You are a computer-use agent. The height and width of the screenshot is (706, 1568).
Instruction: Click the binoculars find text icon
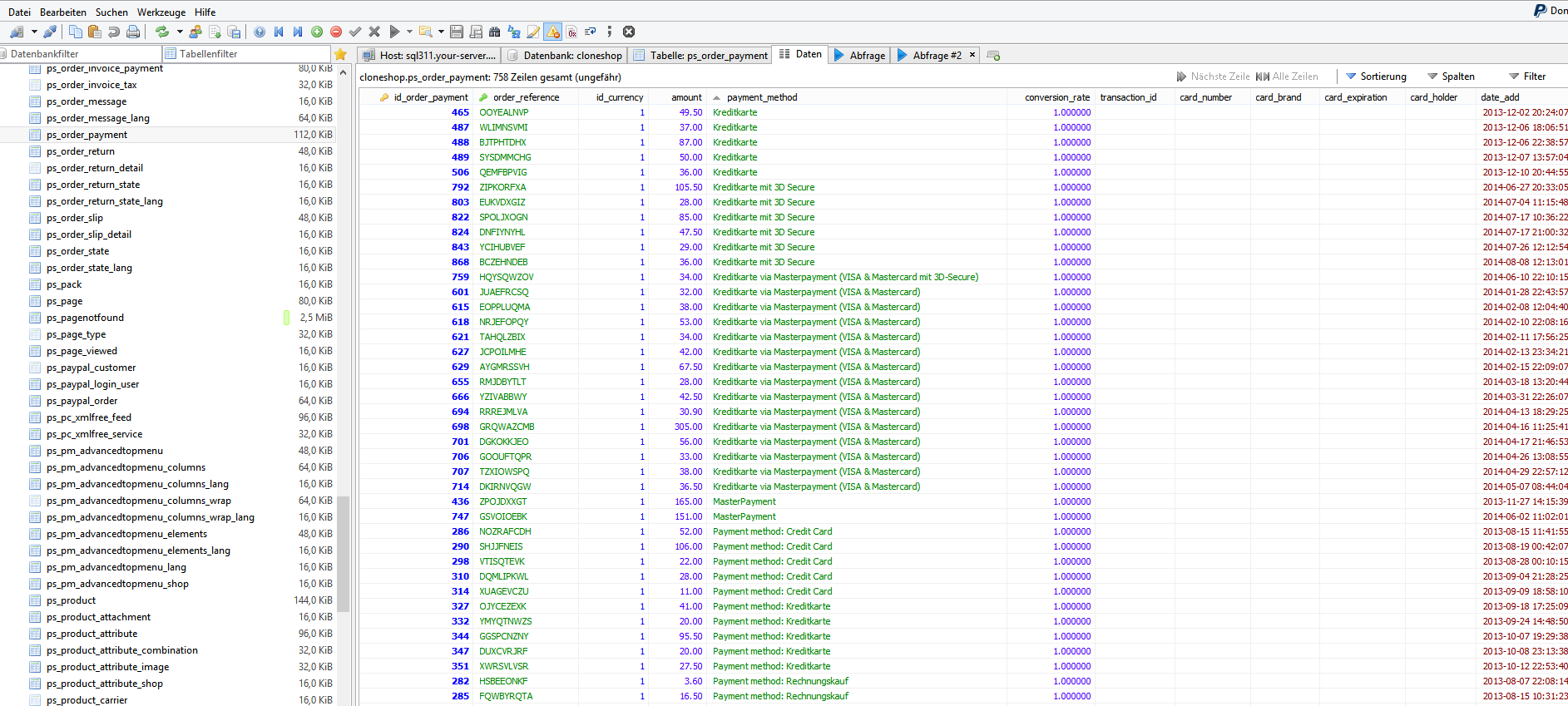click(x=495, y=32)
